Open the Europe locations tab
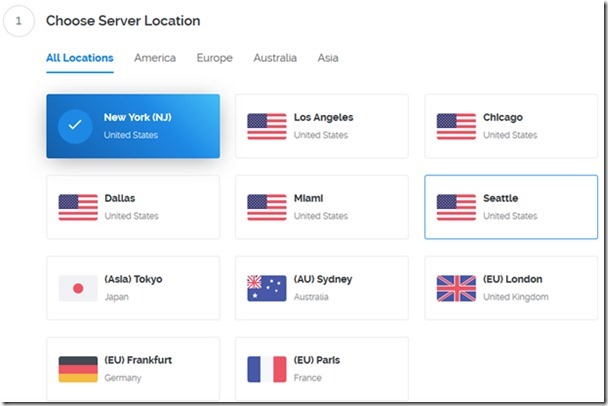The height and width of the screenshot is (406, 608). coord(214,58)
